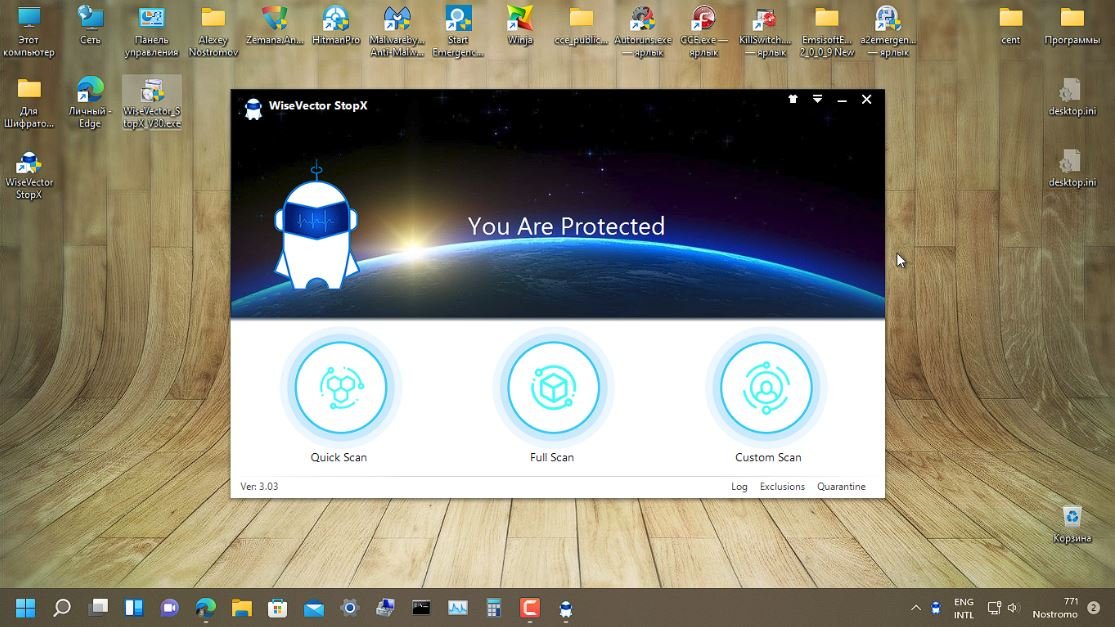The image size is (1115, 627).
Task: Open the Quarantine page
Action: (841, 487)
